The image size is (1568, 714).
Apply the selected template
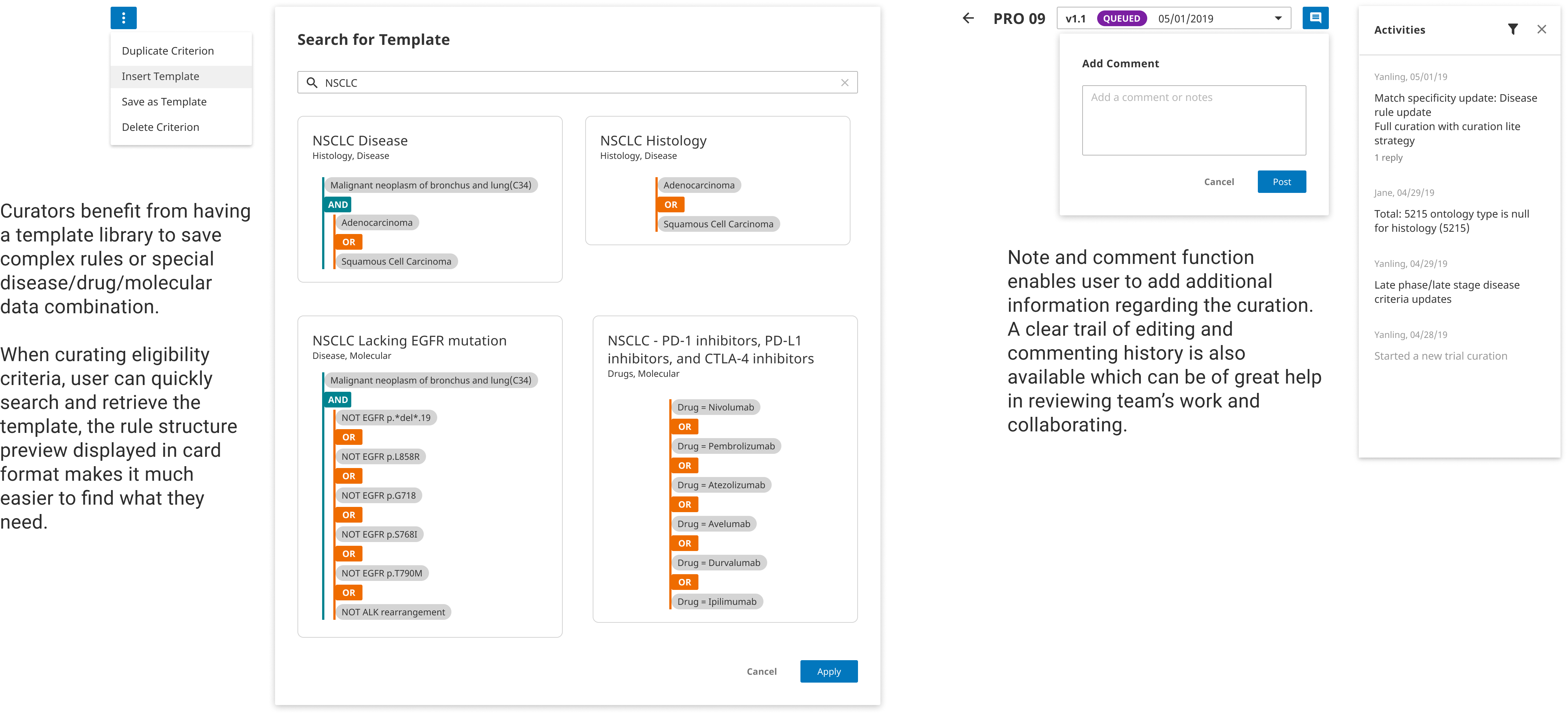coord(828,671)
